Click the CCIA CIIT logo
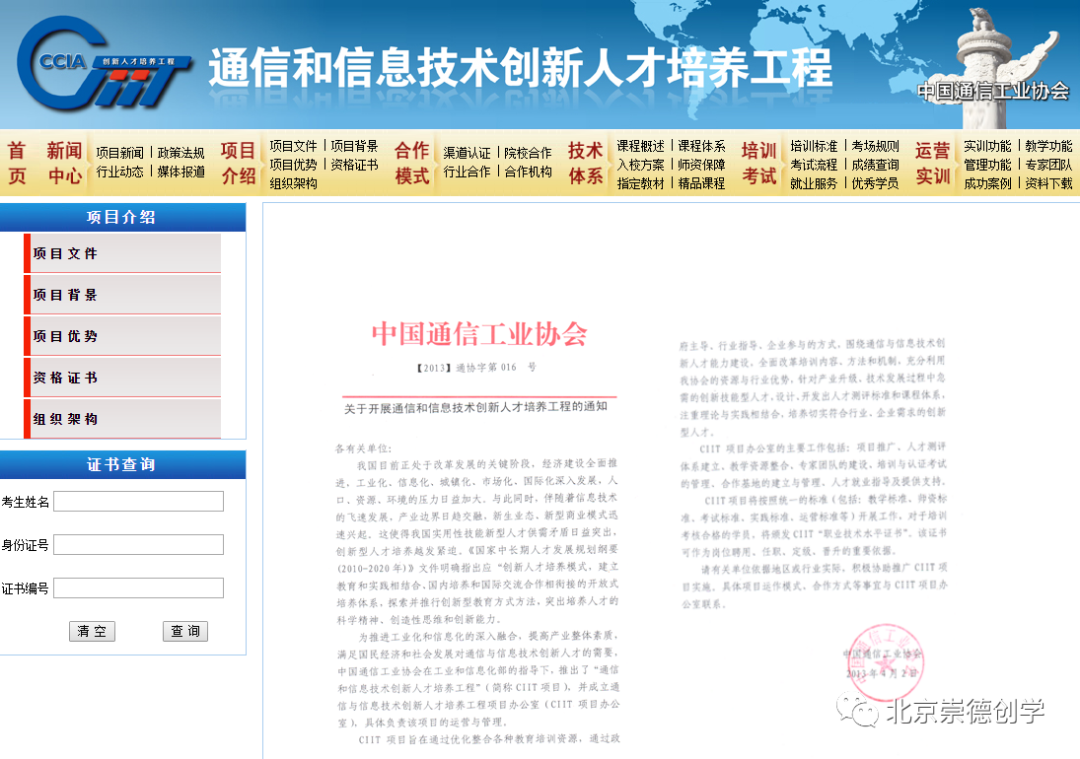Viewport: 1080px width, 759px height. (x=103, y=63)
